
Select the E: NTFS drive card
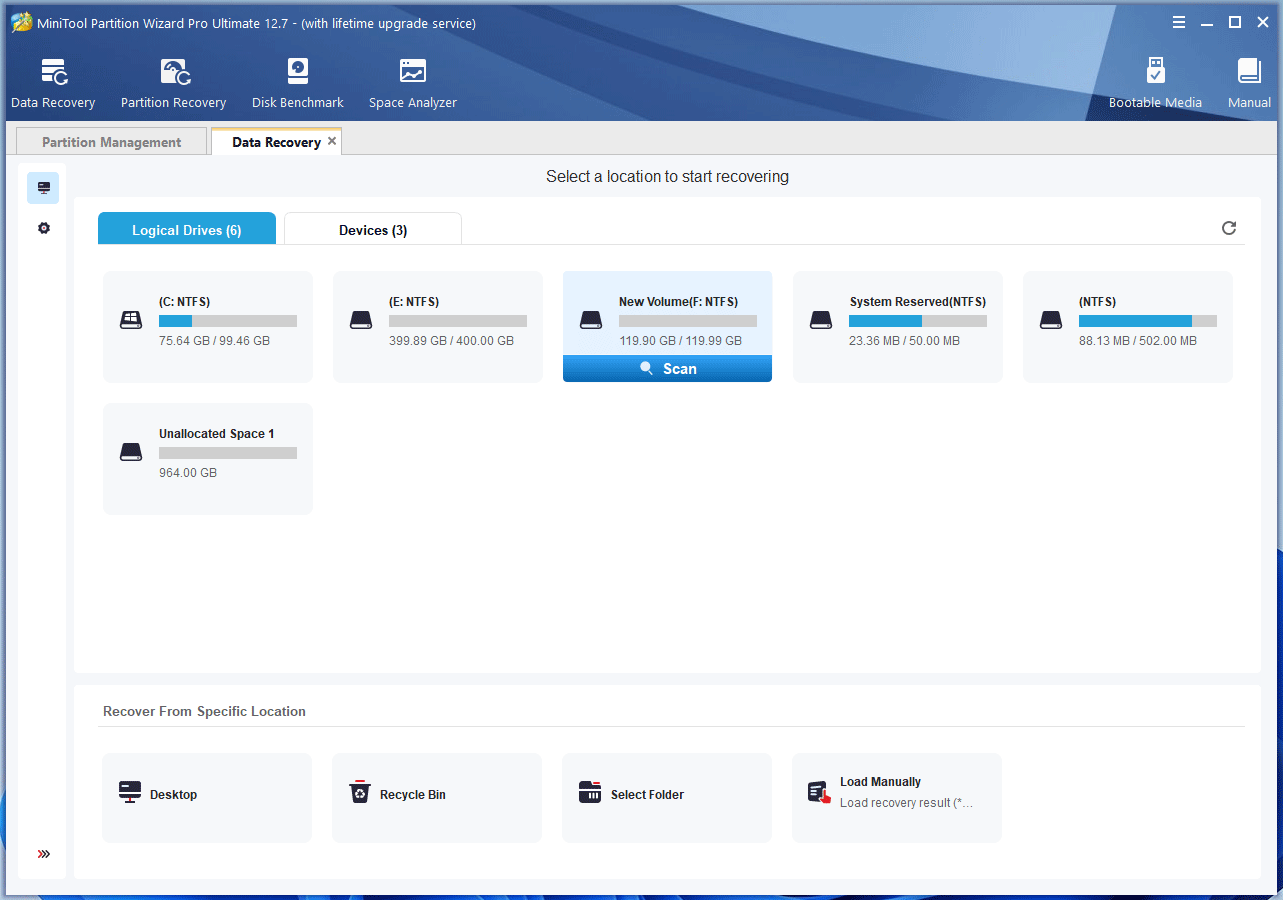pyautogui.click(x=438, y=326)
